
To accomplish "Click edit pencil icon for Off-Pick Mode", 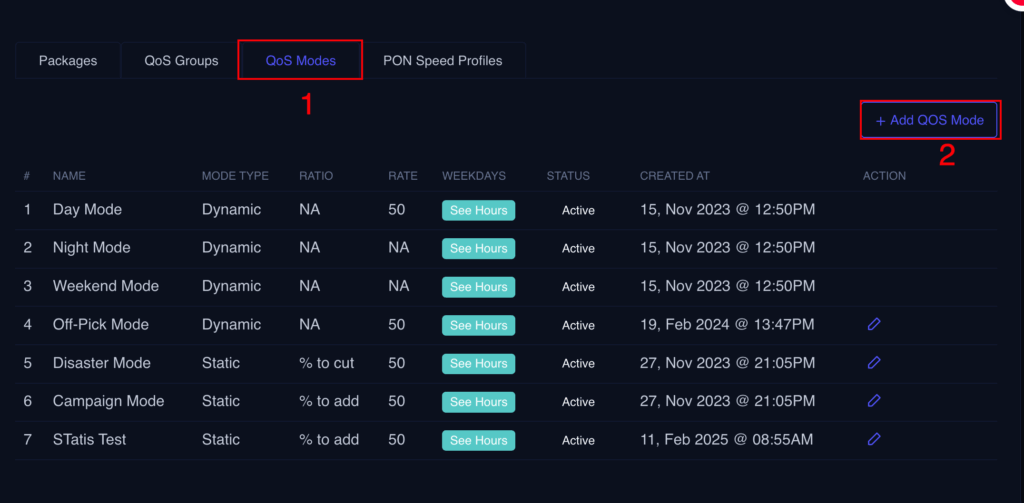I will (x=873, y=324).
